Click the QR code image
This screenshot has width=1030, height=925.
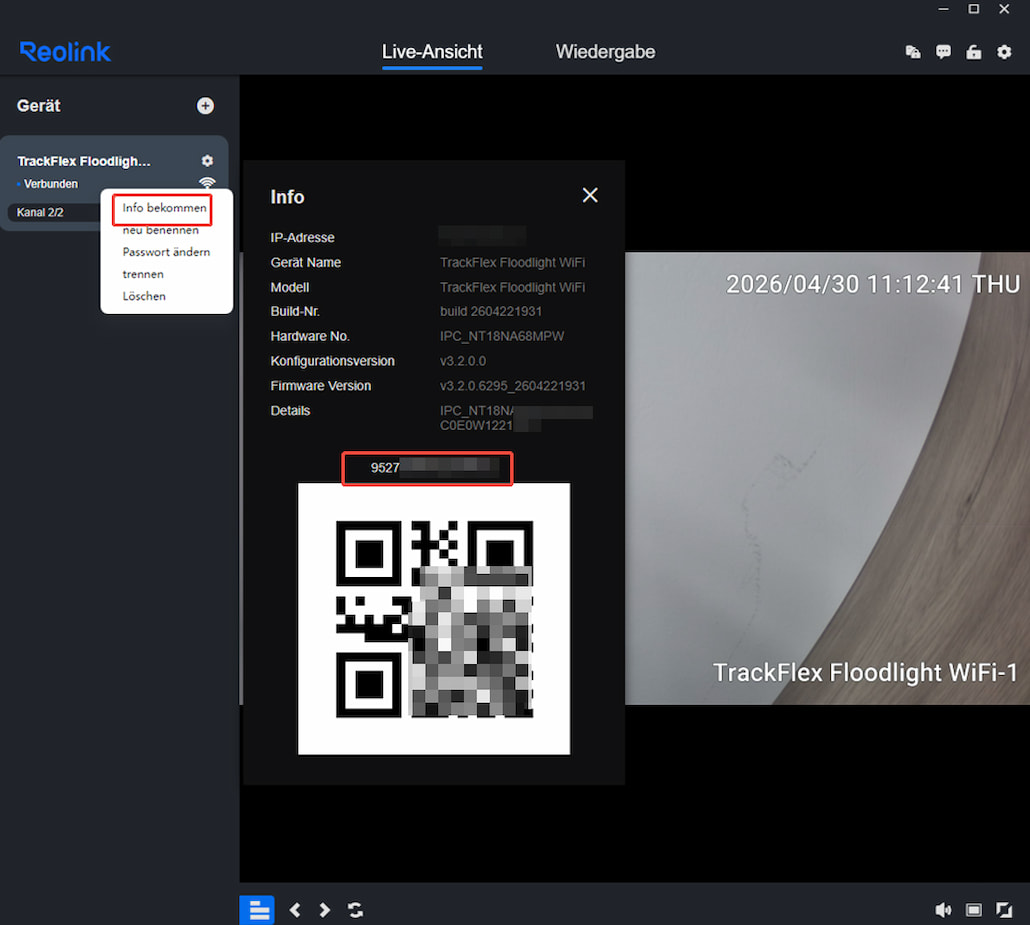(x=434, y=619)
